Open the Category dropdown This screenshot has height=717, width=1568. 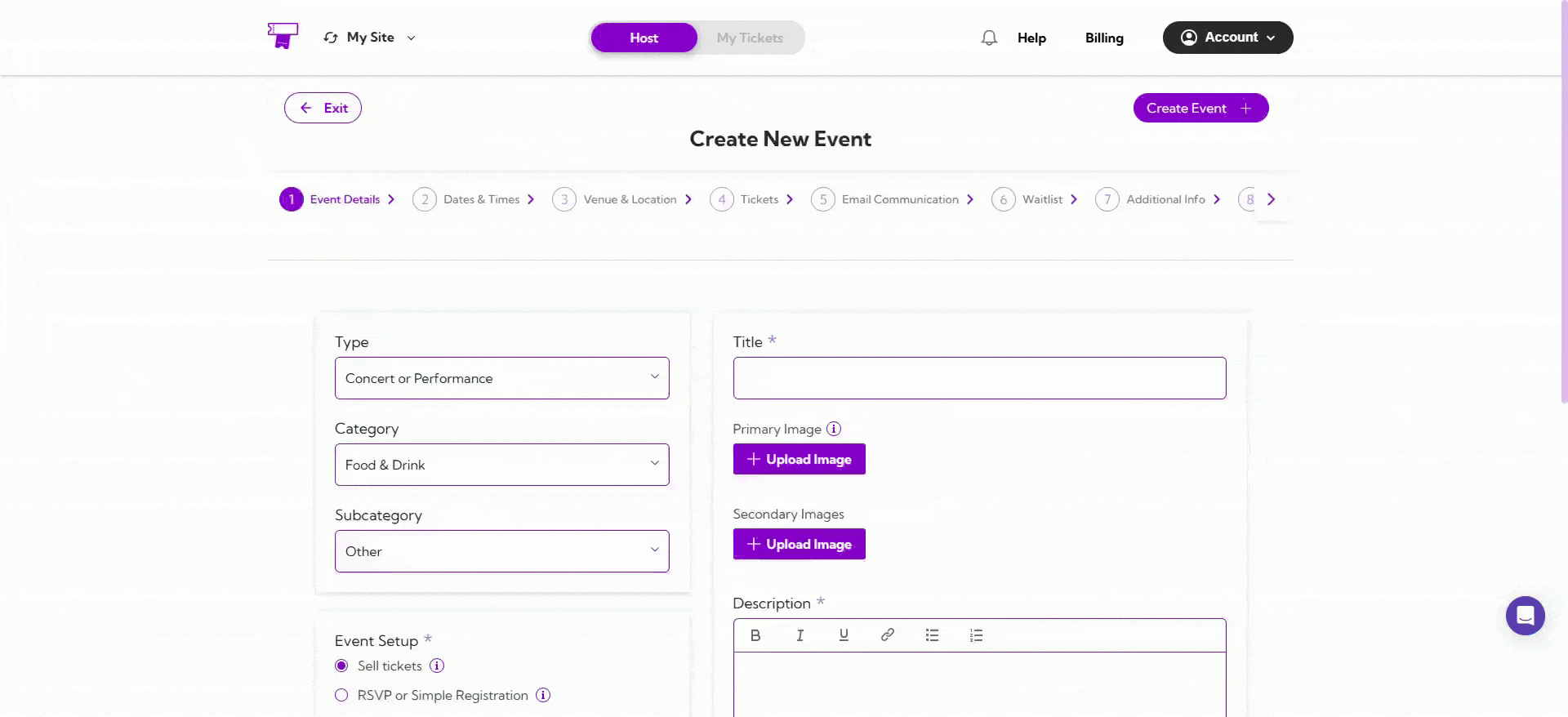coord(501,465)
